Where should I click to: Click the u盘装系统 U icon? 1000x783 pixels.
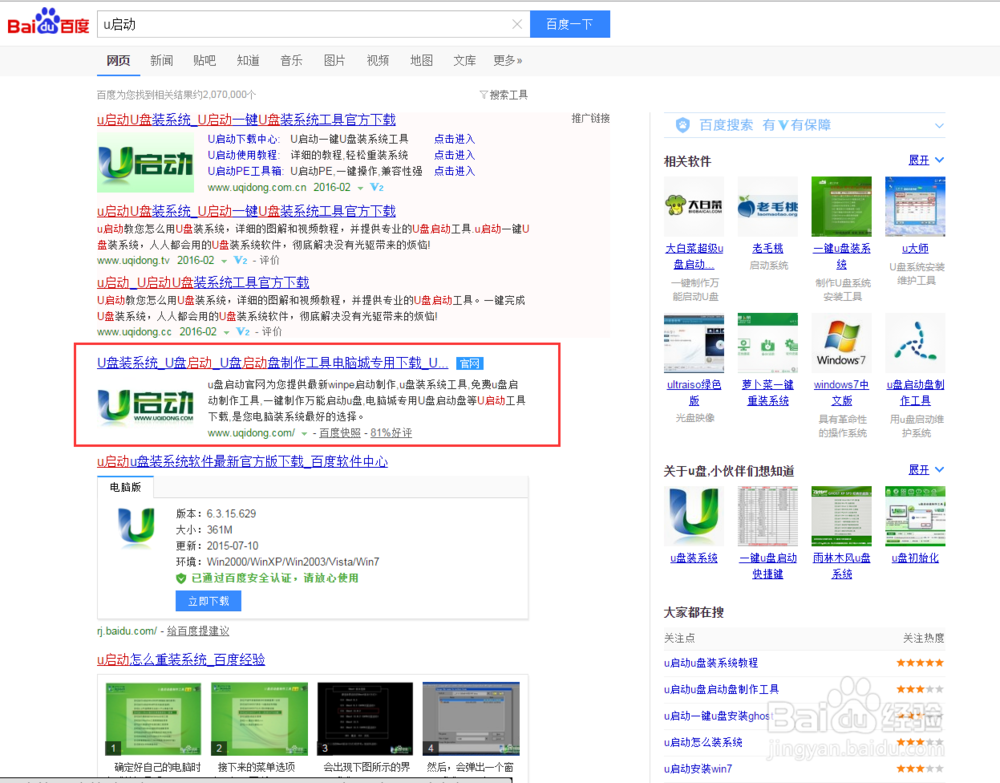click(x=694, y=516)
